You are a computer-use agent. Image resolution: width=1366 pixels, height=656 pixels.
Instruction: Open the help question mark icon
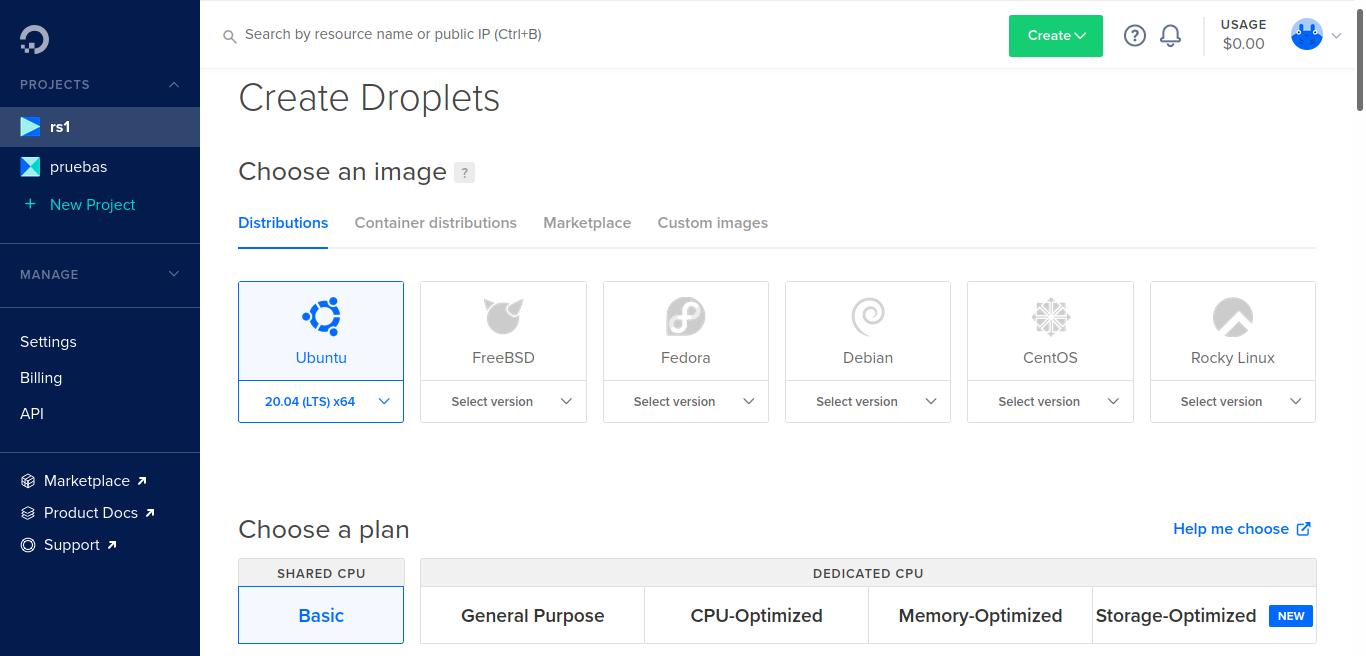click(x=1134, y=35)
